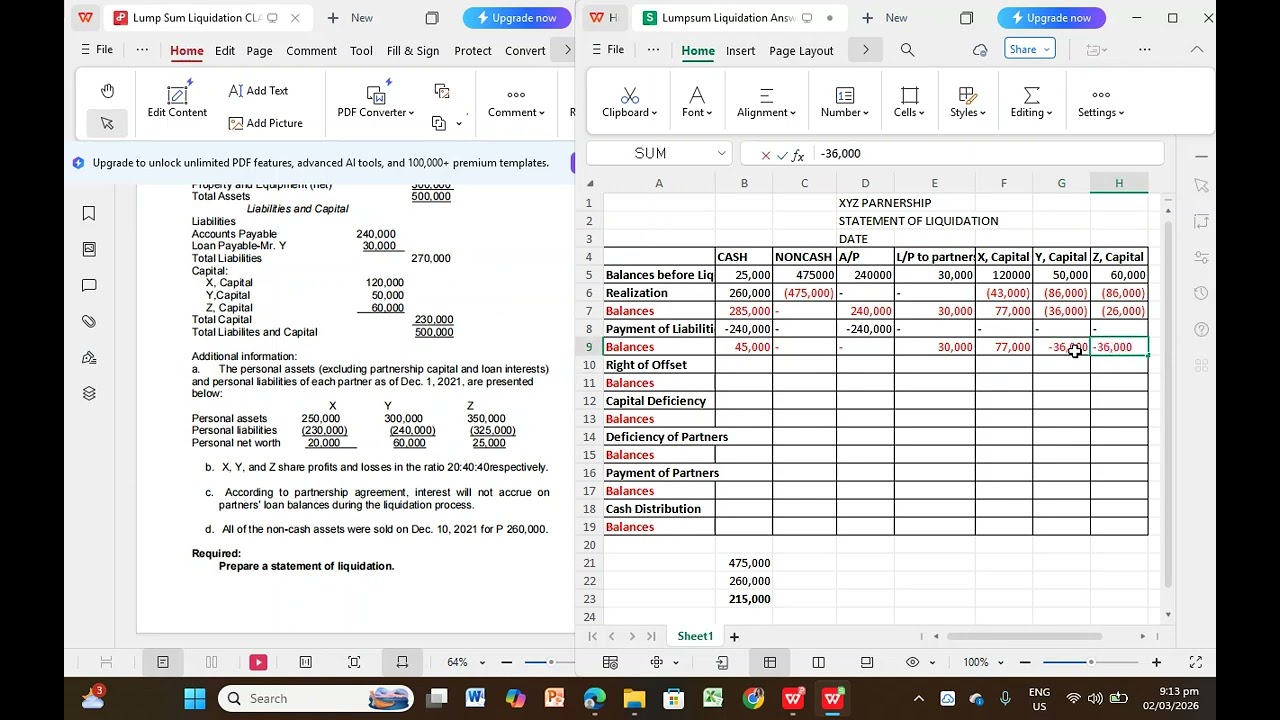Click the cloud sync icon in spreadsheet
The width and height of the screenshot is (1280, 720).
(980, 50)
